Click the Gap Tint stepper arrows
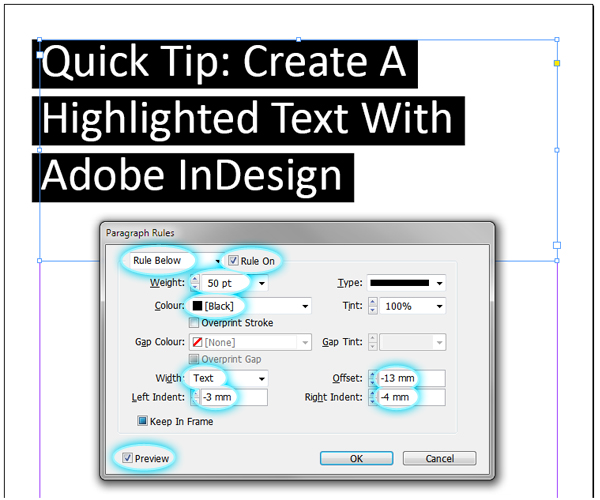 pos(373,342)
